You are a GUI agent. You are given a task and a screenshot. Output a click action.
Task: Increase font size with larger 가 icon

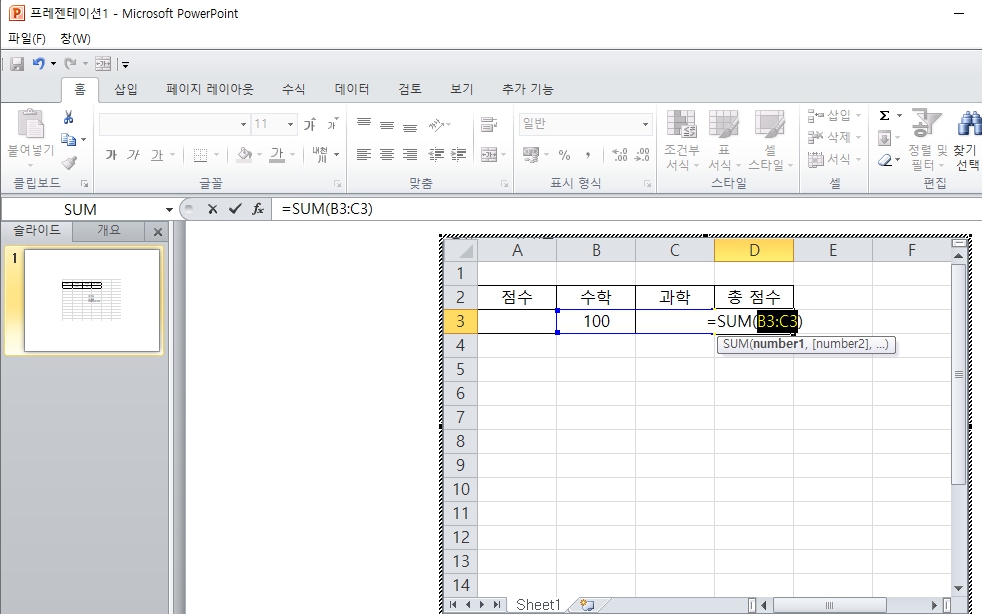pos(309,124)
